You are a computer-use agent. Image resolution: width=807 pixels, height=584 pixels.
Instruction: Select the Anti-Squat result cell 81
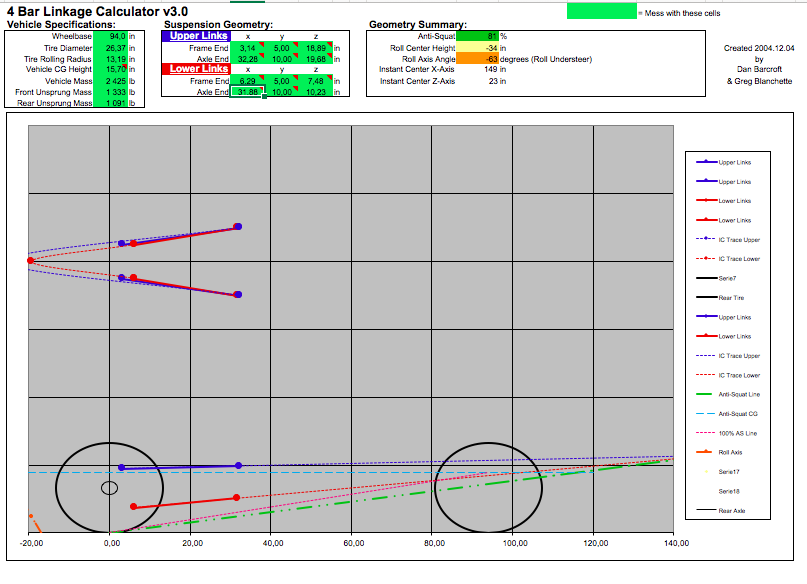click(477, 37)
